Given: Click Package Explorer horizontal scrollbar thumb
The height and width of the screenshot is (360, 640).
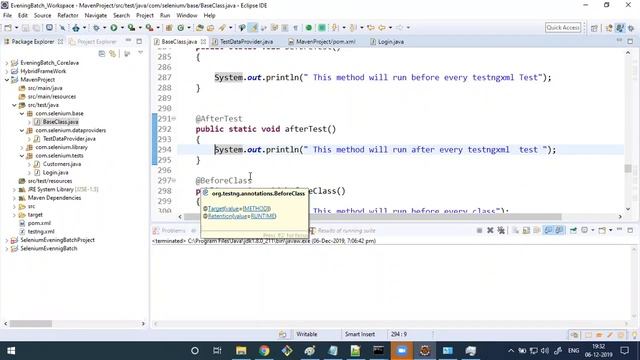Looking at the screenshot, I should 31,324.
